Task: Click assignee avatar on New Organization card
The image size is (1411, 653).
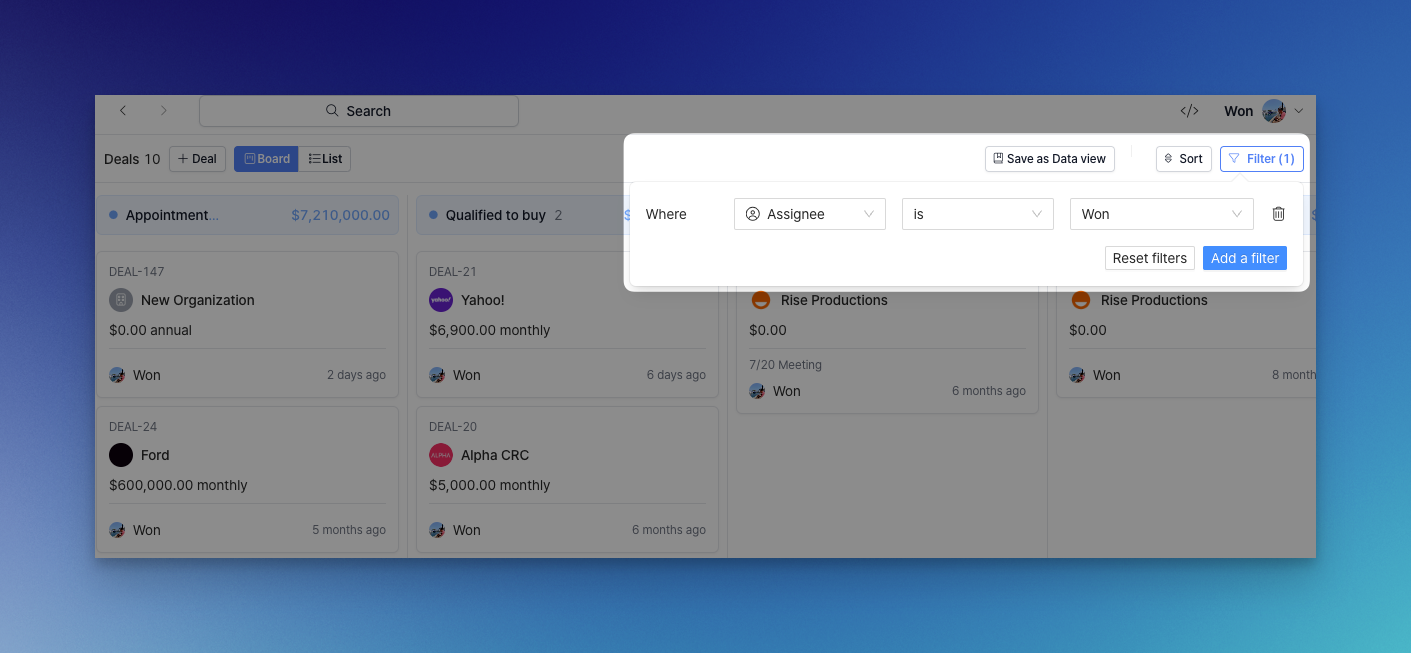Action: pos(117,375)
